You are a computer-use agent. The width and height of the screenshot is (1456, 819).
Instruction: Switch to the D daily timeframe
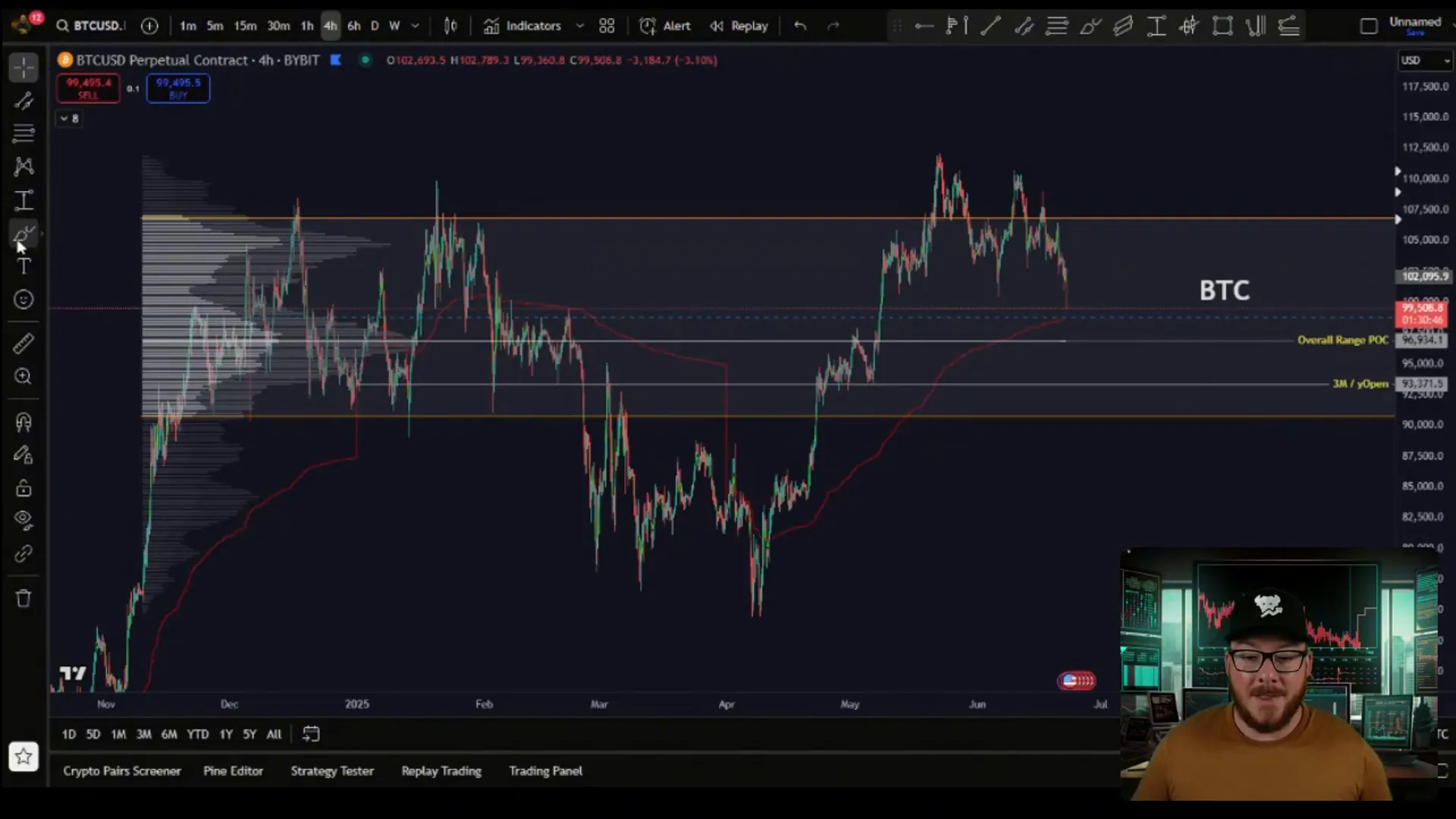click(x=374, y=26)
